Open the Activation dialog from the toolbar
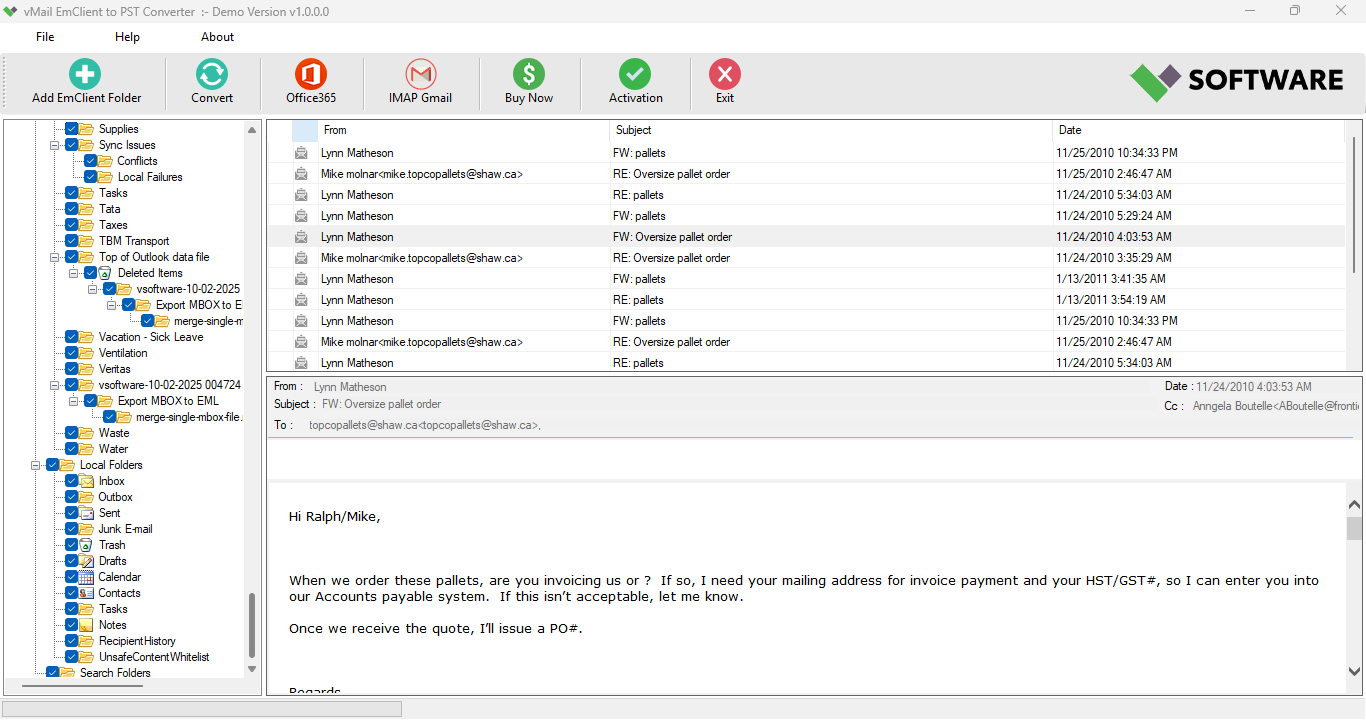 [x=635, y=82]
